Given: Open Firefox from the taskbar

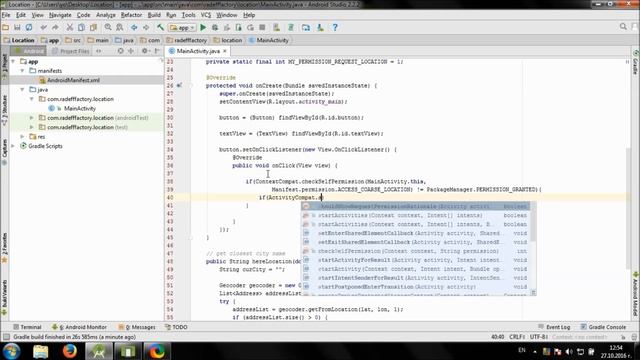Looking at the screenshot, I should 69,351.
